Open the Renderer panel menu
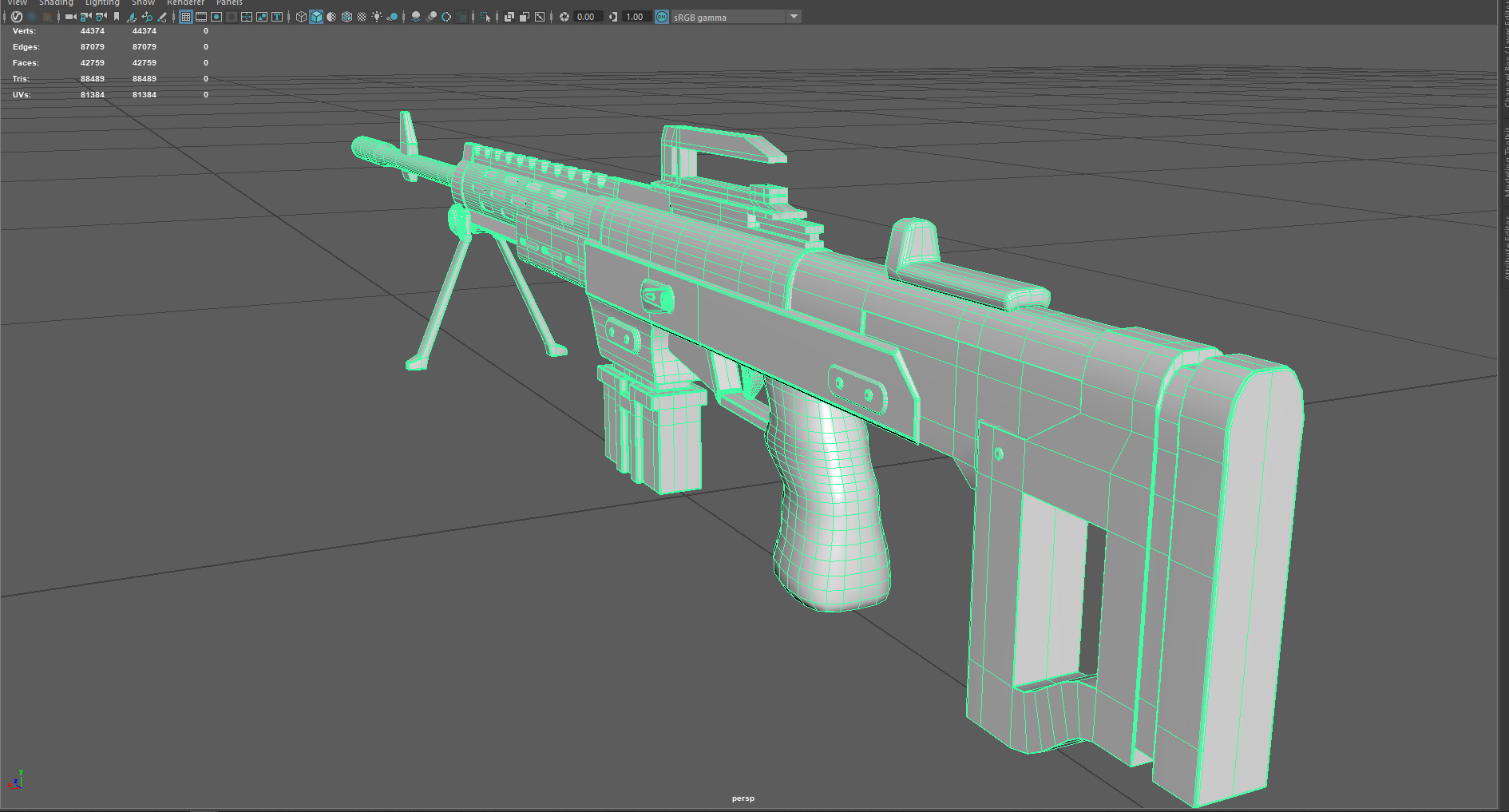This screenshot has width=1509, height=812. [x=185, y=3]
